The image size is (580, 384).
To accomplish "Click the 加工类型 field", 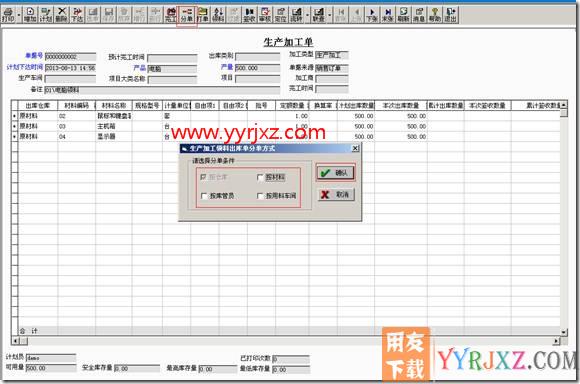I will [x=332, y=55].
